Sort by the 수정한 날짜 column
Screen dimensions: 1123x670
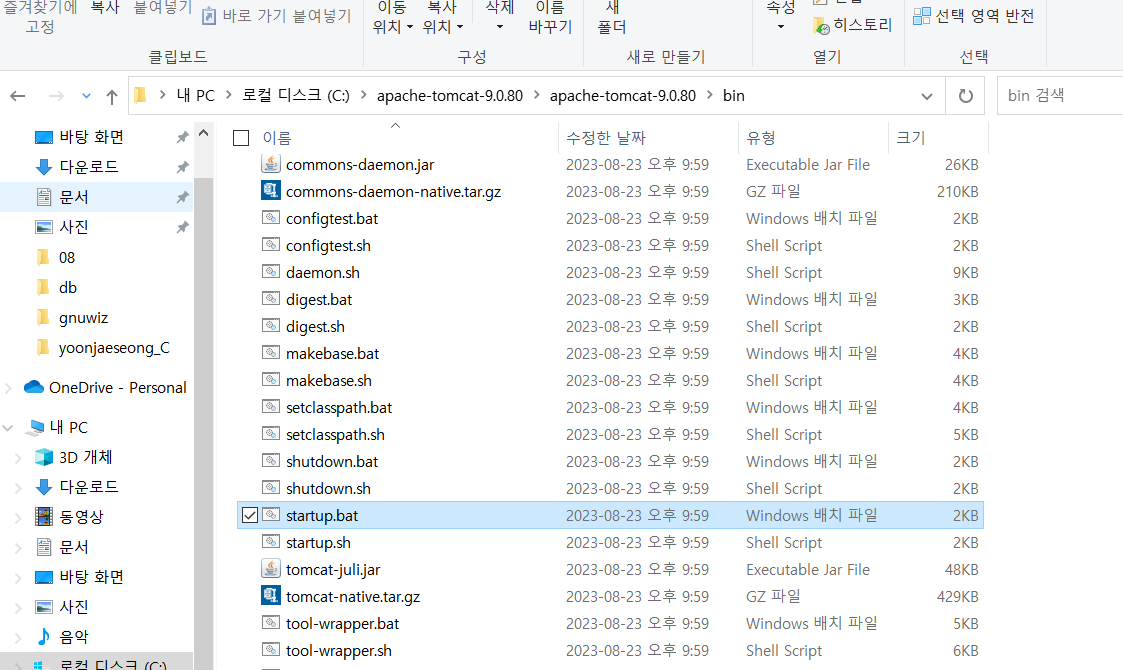pyautogui.click(x=606, y=138)
